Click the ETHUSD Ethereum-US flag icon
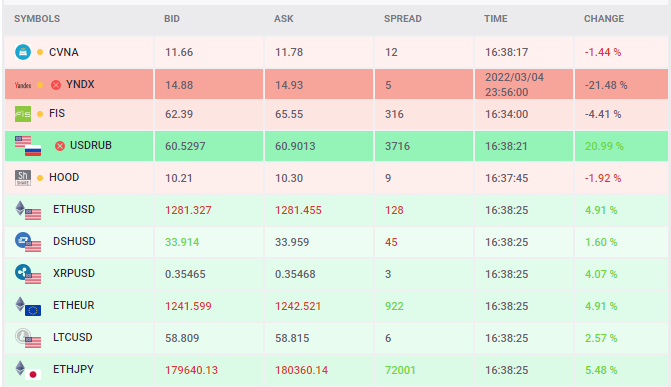This screenshot has height=387, width=671. (x=28, y=210)
